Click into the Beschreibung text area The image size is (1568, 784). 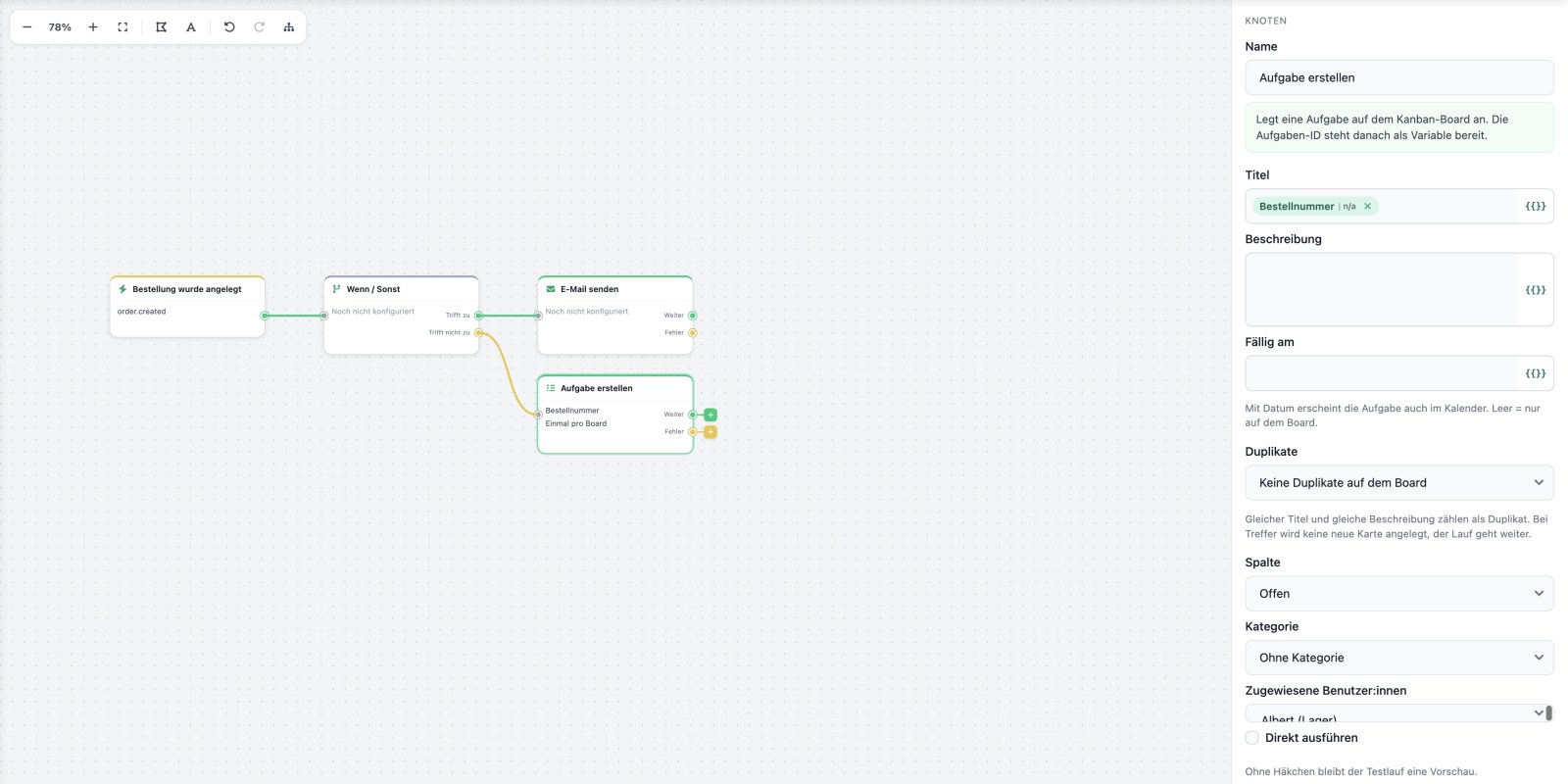tap(1382, 290)
